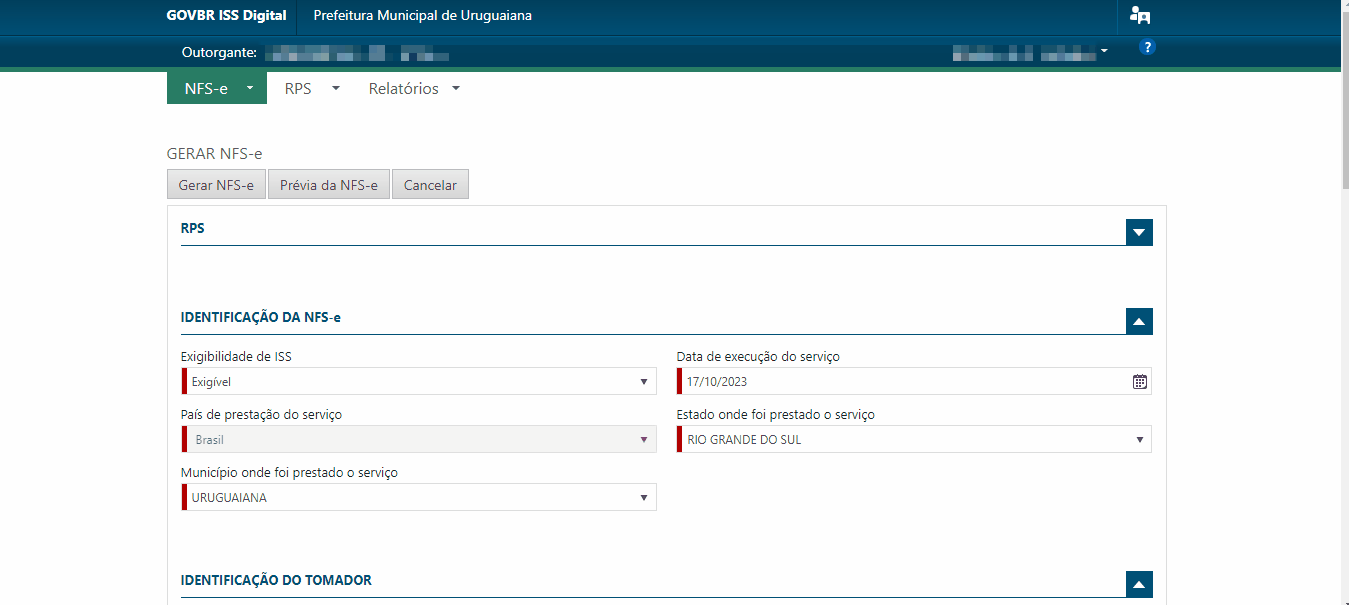The image size is (1349, 605).
Task: Open the Relatórios menu
Action: coord(414,88)
